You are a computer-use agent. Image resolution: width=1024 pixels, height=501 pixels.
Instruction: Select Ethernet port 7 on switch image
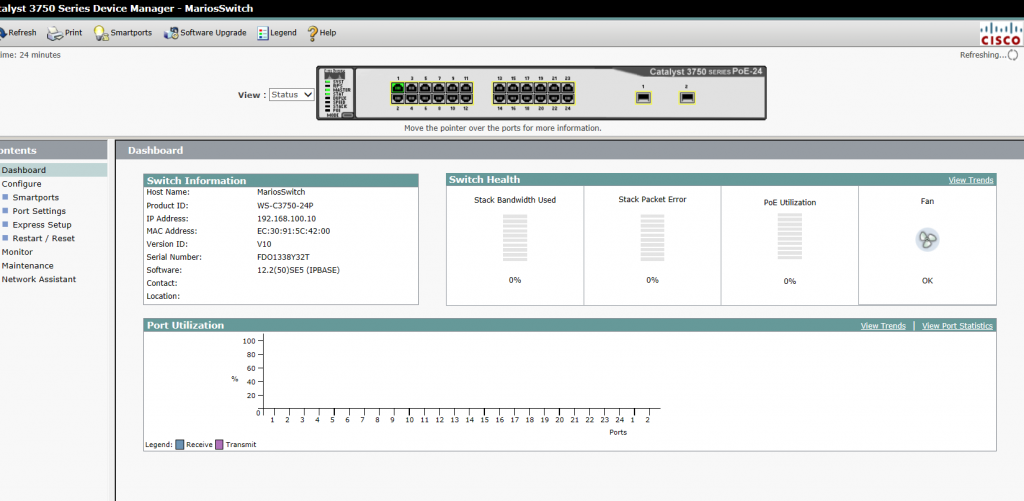(x=439, y=88)
